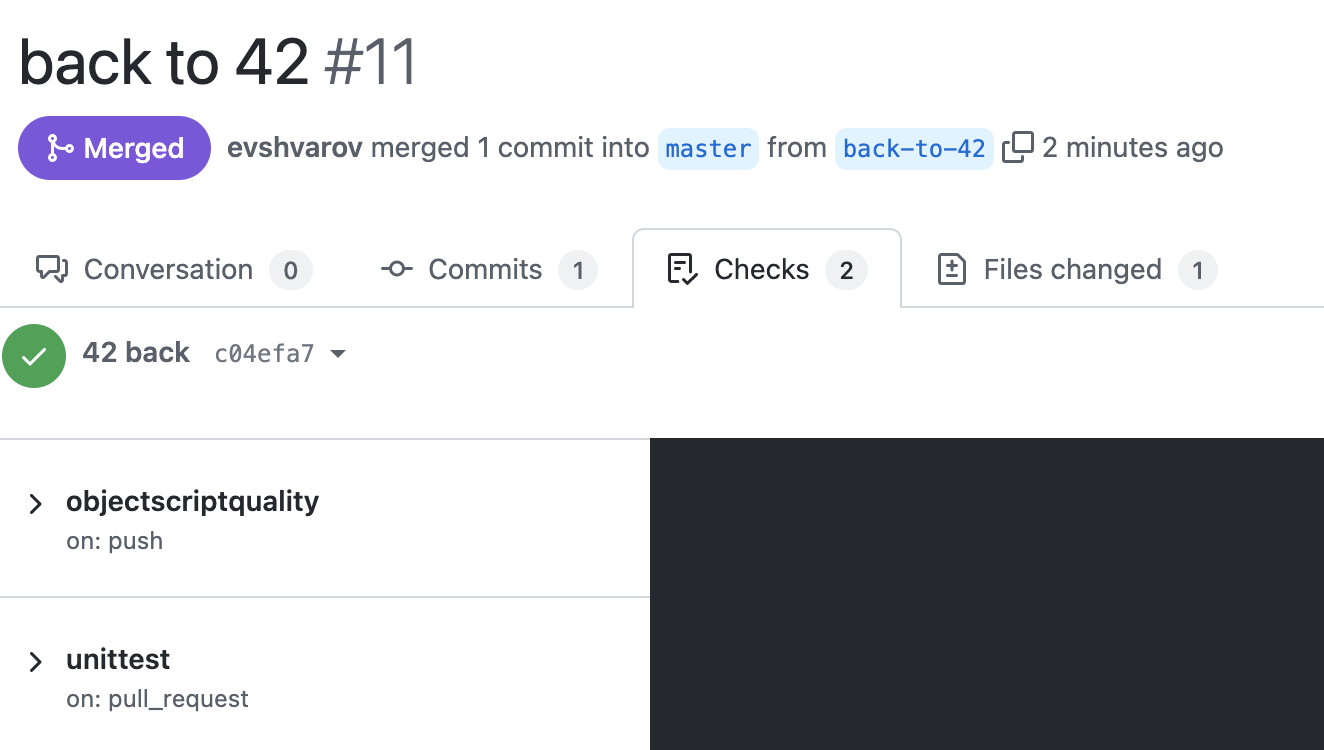Expand the objectscriptquality check chevron
The image size is (1324, 750).
36,503
